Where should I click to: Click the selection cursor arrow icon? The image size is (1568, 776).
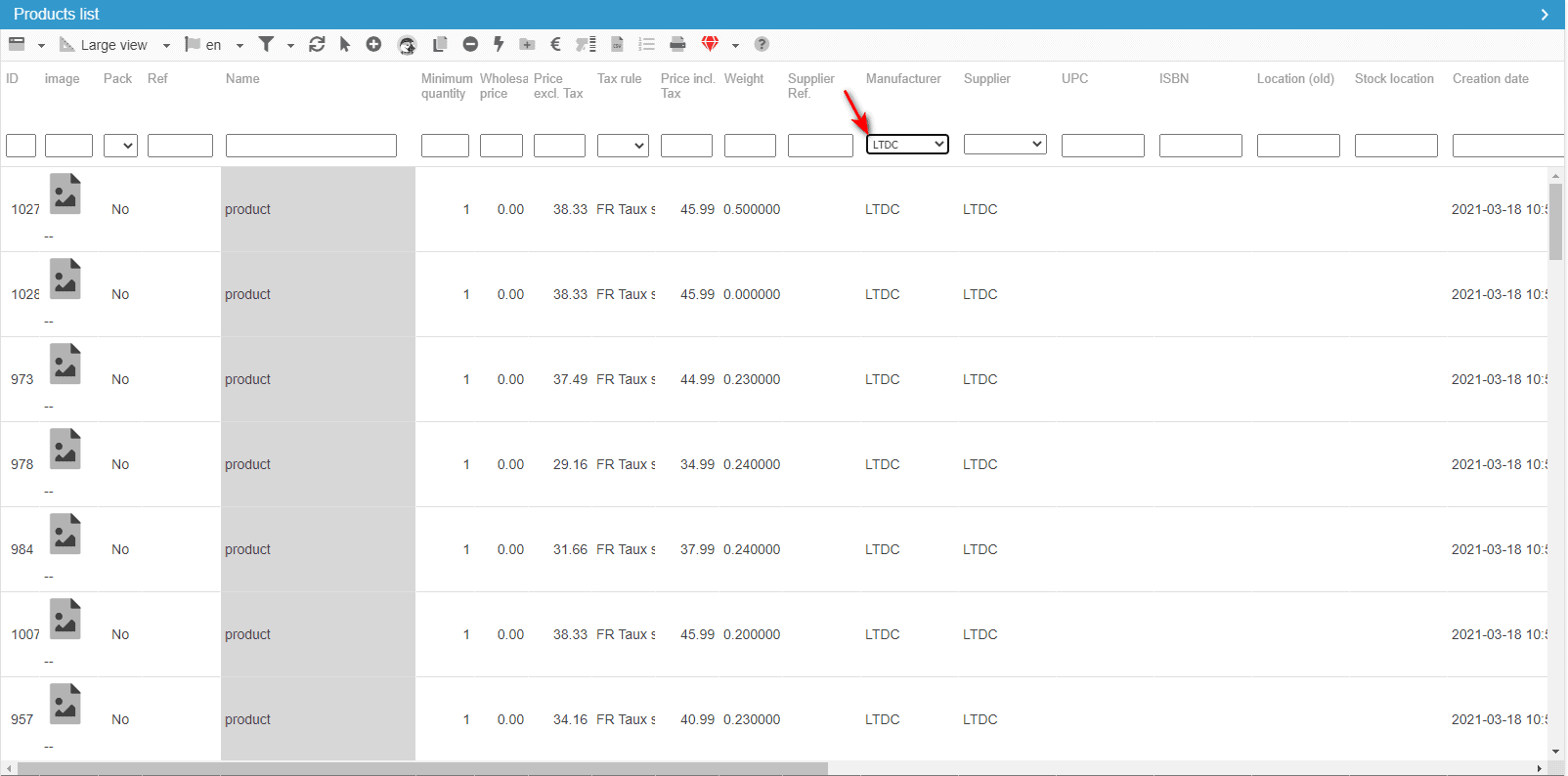pos(345,44)
